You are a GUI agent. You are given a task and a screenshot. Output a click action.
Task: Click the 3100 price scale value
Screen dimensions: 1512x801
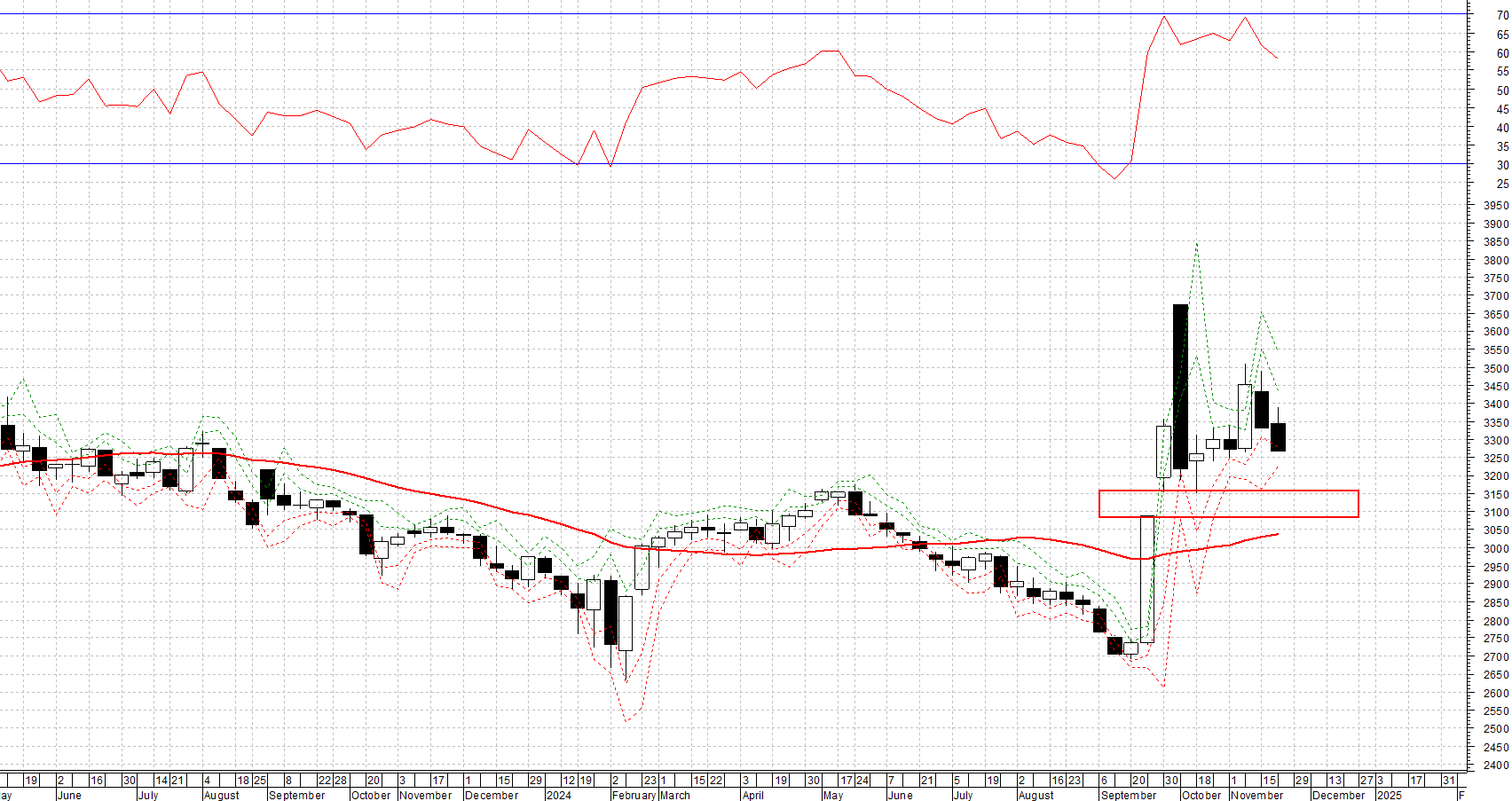point(1495,513)
